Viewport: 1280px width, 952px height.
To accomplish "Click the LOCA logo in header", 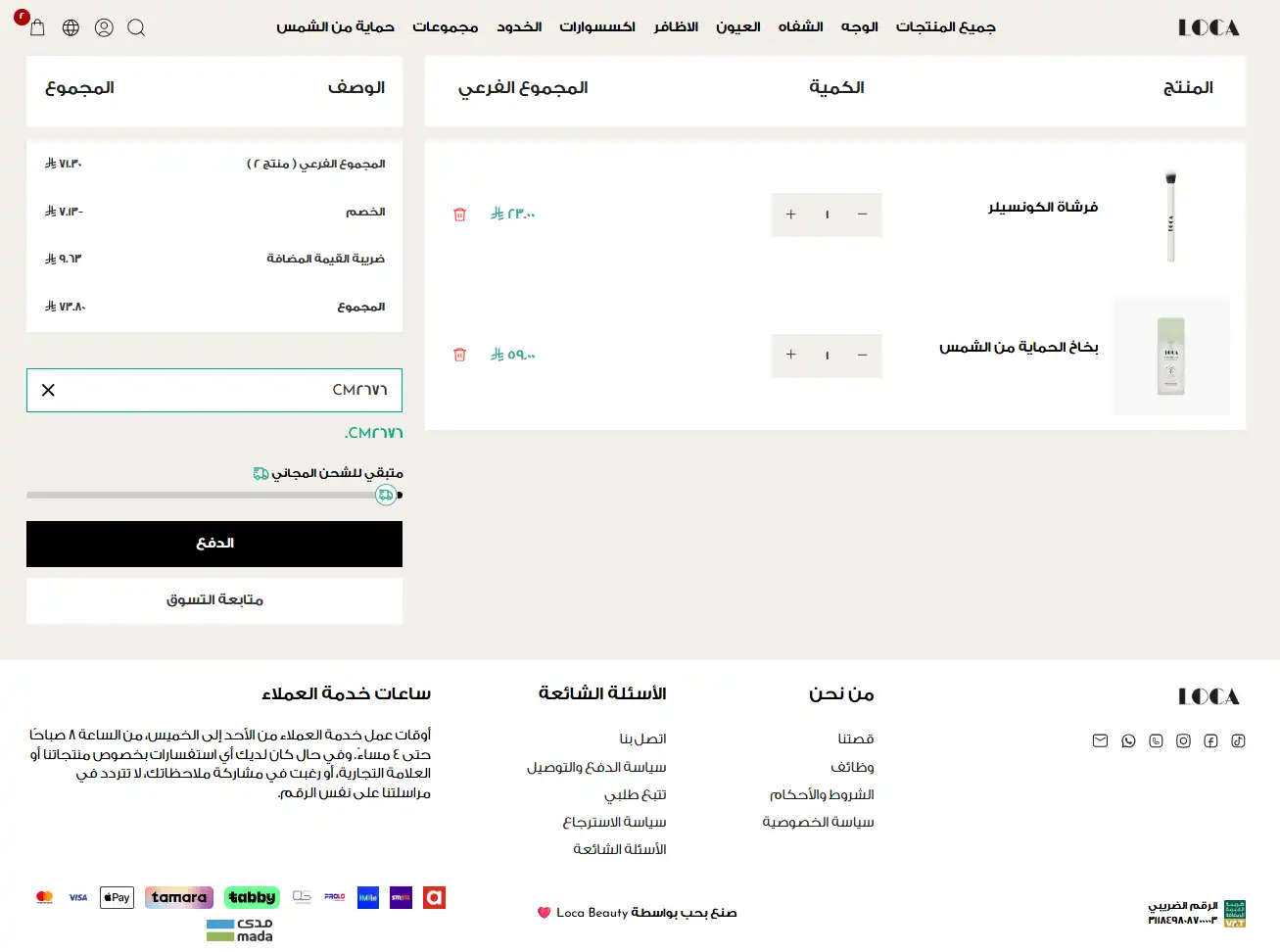I will point(1209,27).
